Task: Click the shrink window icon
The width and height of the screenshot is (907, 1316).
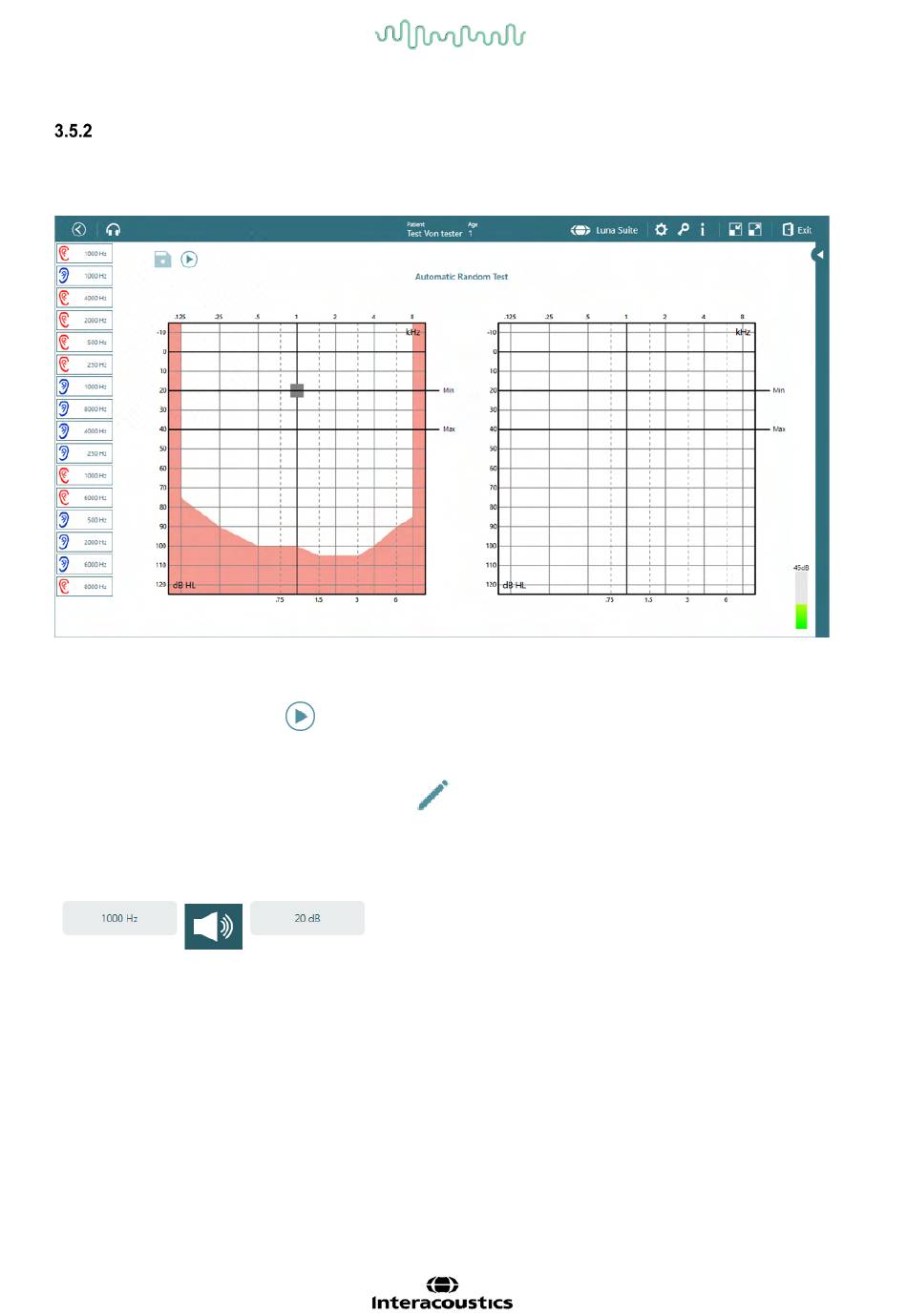Action: 735,230
